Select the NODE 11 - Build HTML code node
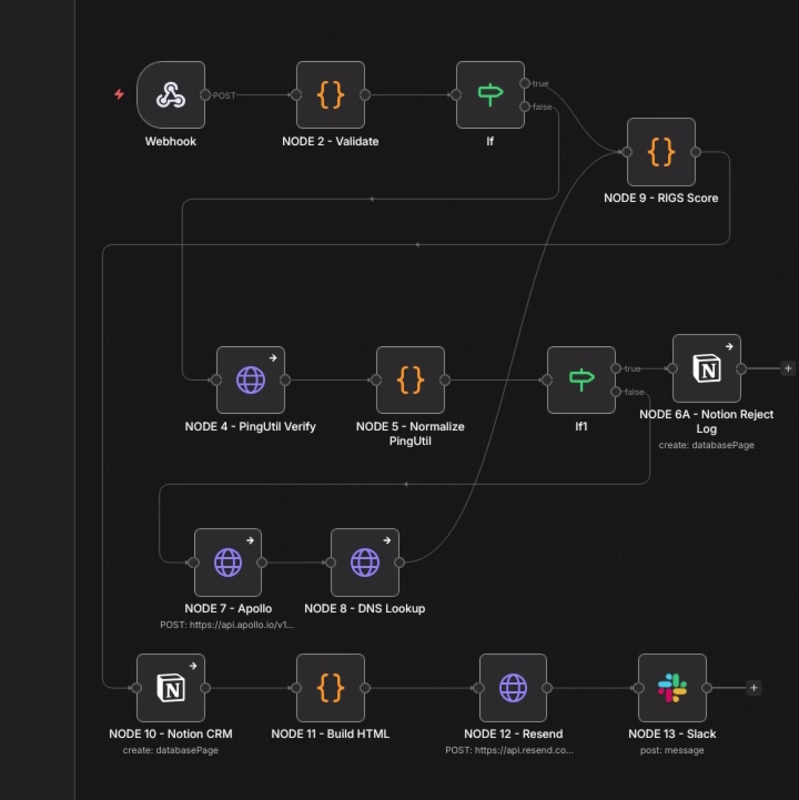This screenshot has width=799, height=800. pyautogui.click(x=331, y=688)
